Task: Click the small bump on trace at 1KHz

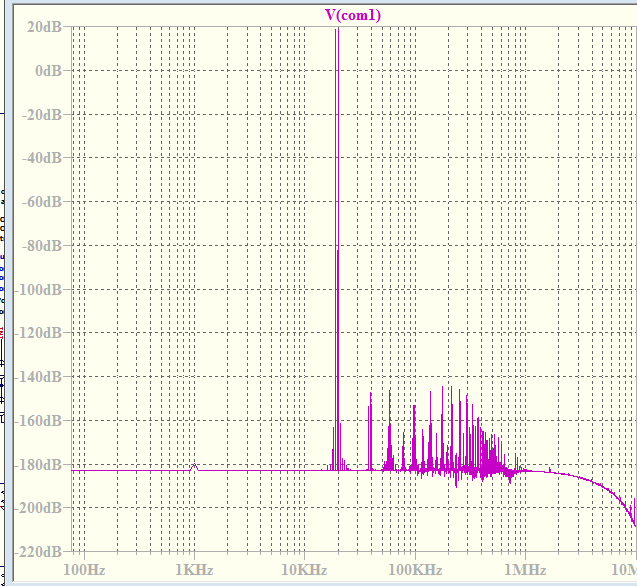Action: pyautogui.click(x=194, y=467)
